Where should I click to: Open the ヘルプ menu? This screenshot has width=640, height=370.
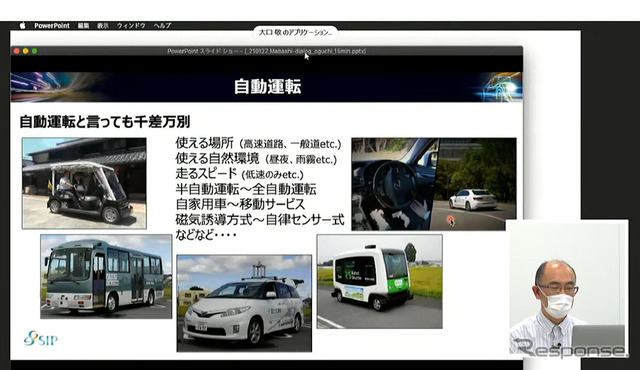click(162, 25)
